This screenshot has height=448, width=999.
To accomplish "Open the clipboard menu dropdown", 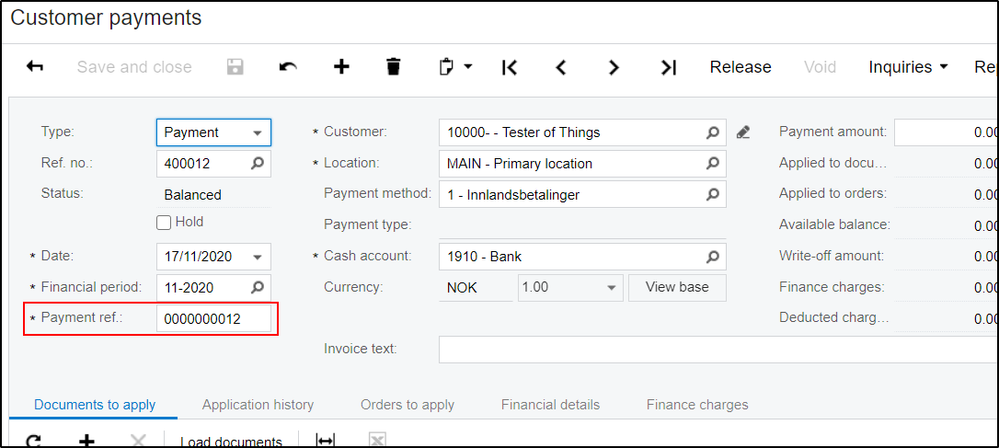I will [x=456, y=67].
